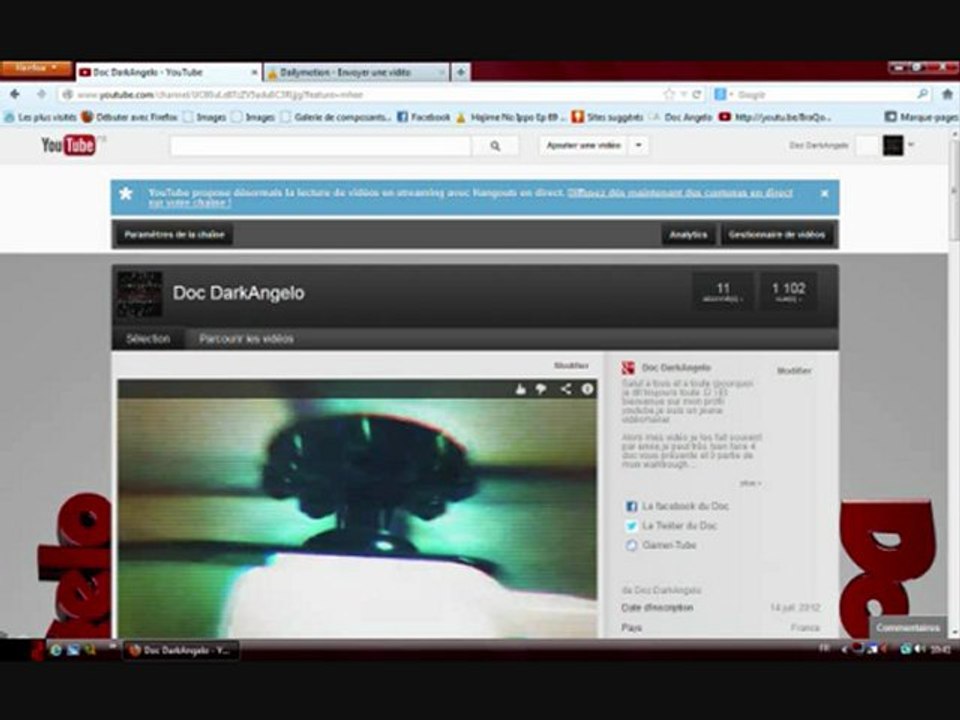Click Modifier above the featured video
The height and width of the screenshot is (720, 960).
click(571, 366)
